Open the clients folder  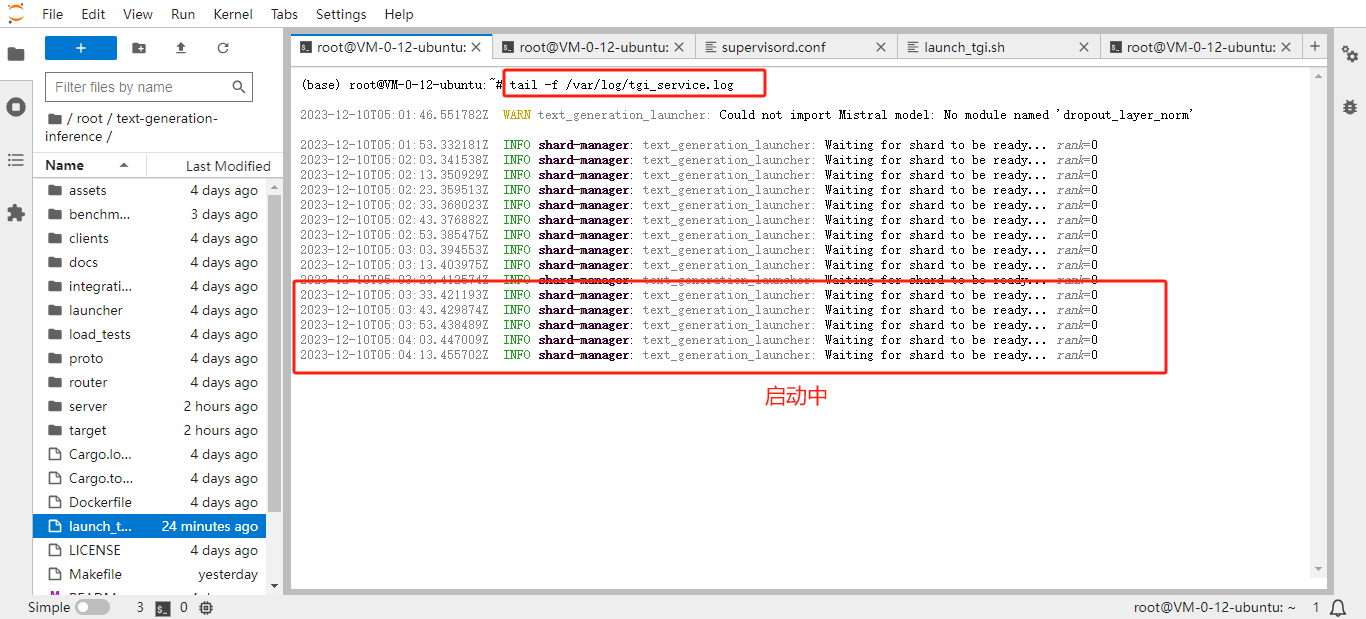150,238
